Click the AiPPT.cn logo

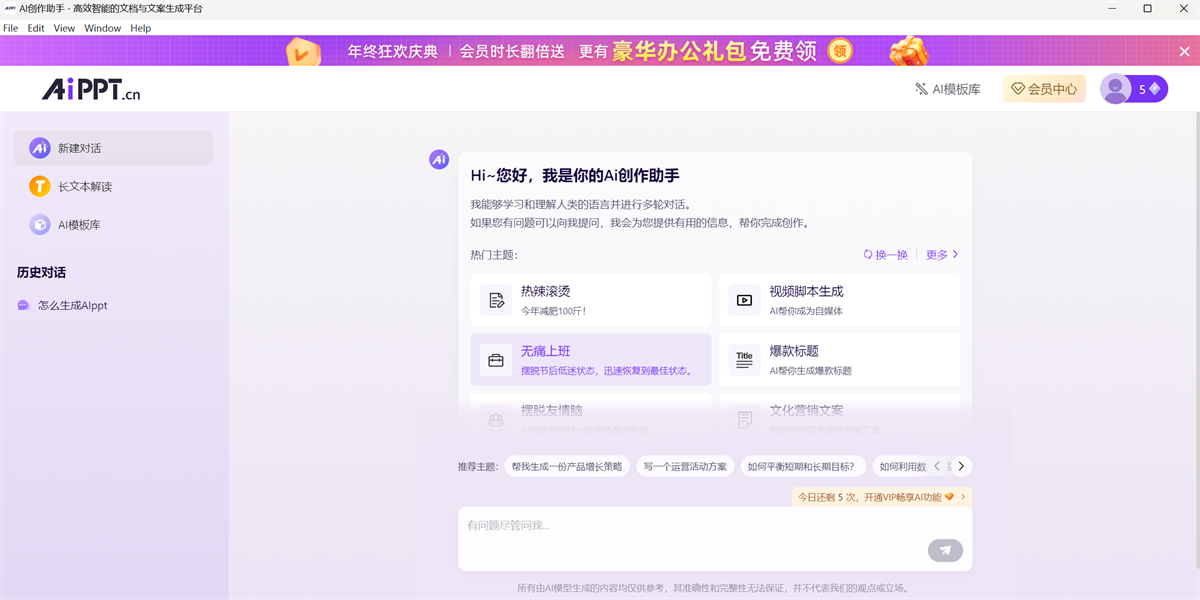click(x=91, y=90)
